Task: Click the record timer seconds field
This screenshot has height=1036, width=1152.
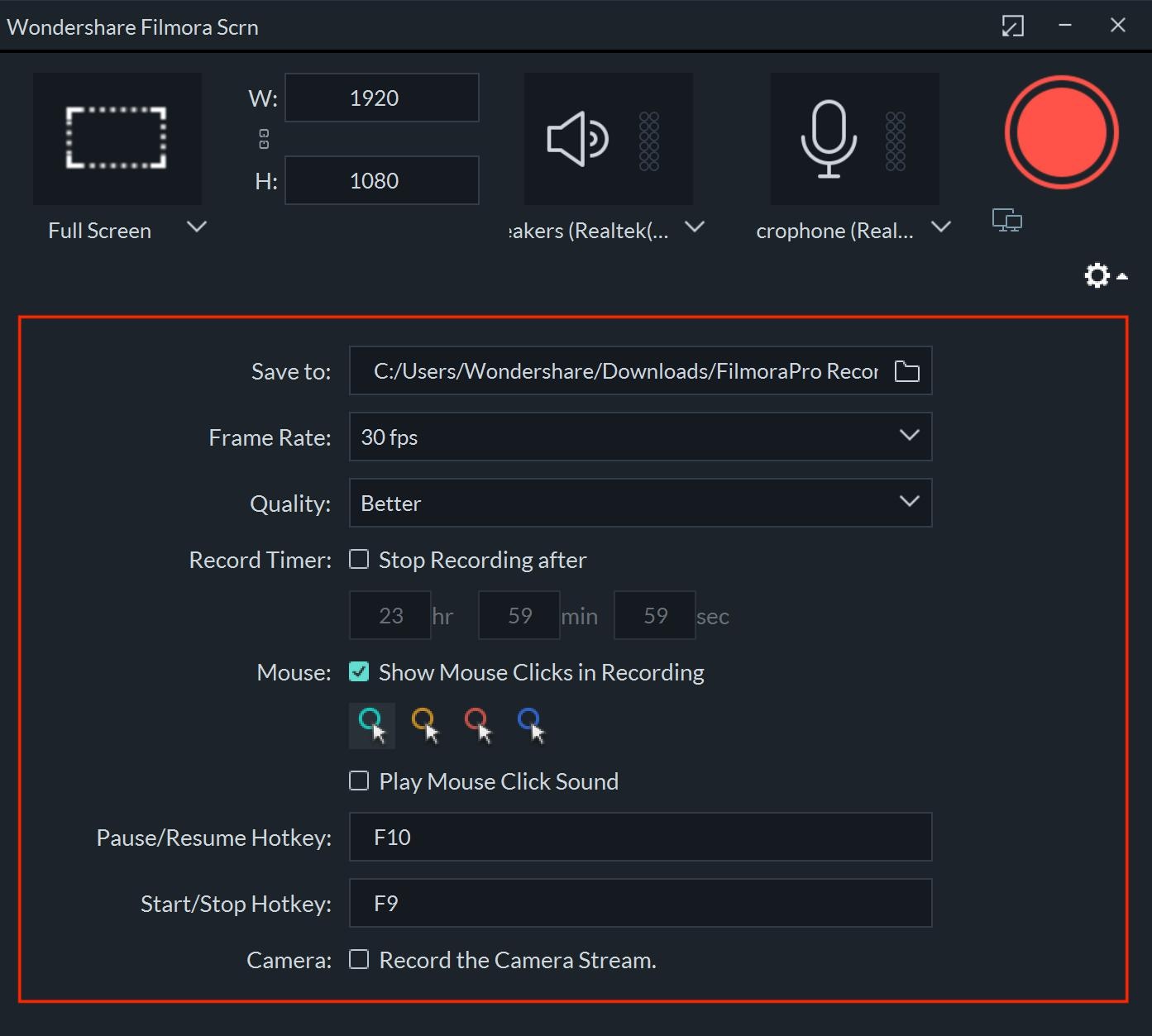Action: pyautogui.click(x=655, y=615)
